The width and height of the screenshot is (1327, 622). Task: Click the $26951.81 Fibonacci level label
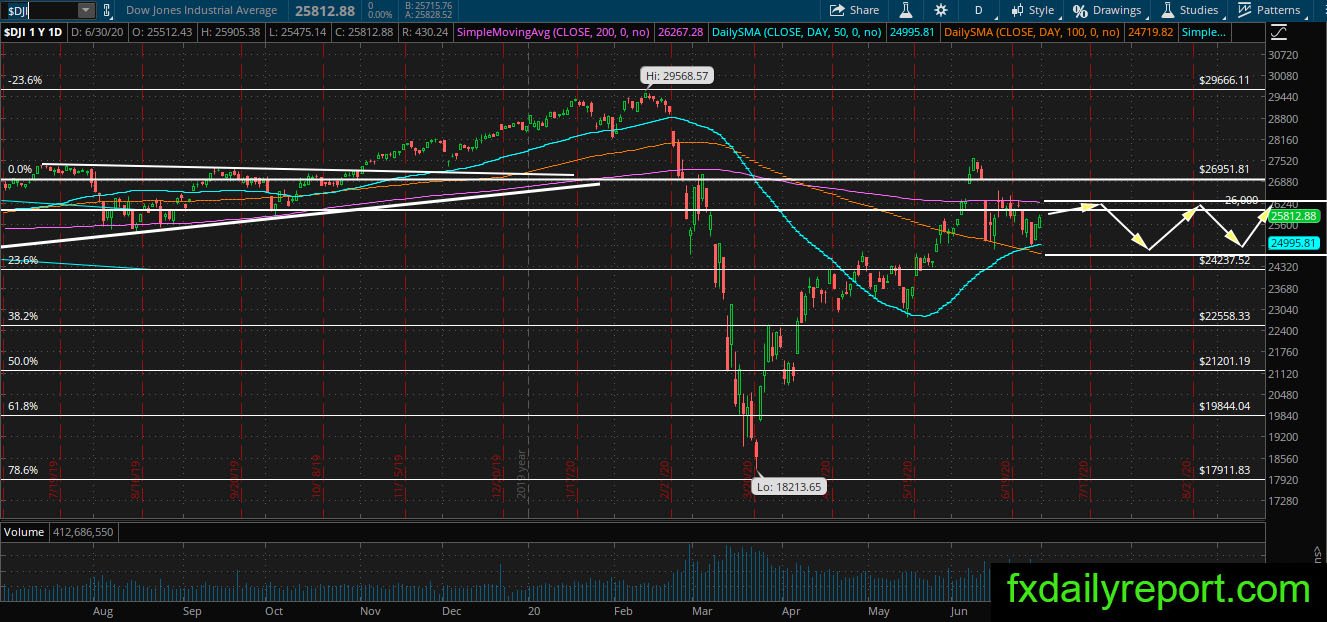[x=1225, y=170]
